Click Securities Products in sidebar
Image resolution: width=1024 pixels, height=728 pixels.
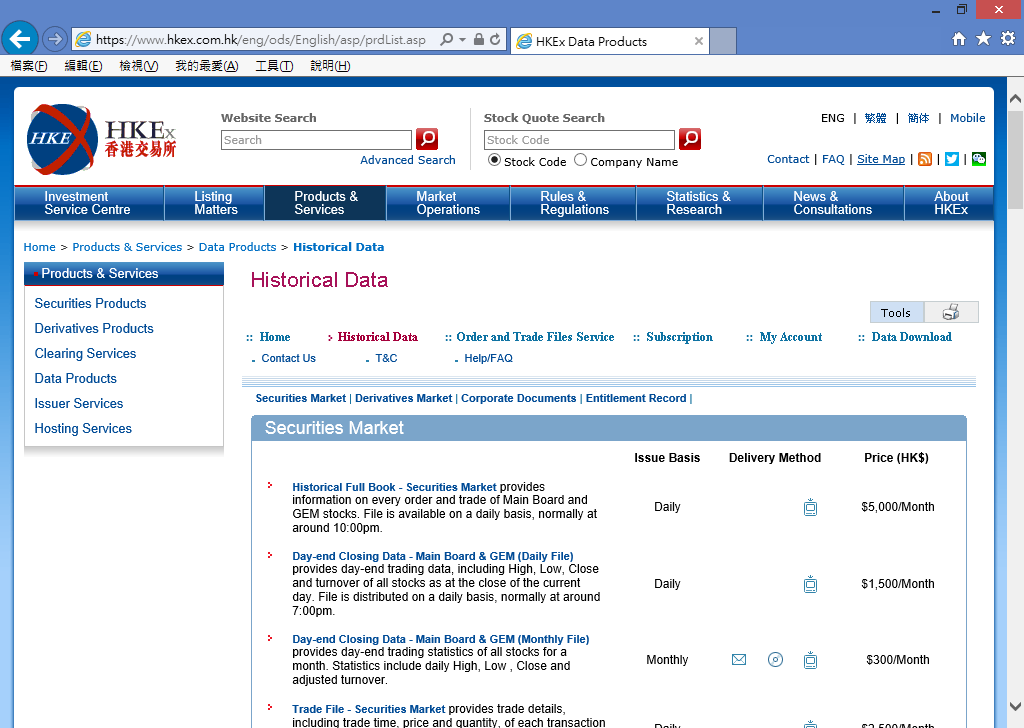[x=90, y=304]
